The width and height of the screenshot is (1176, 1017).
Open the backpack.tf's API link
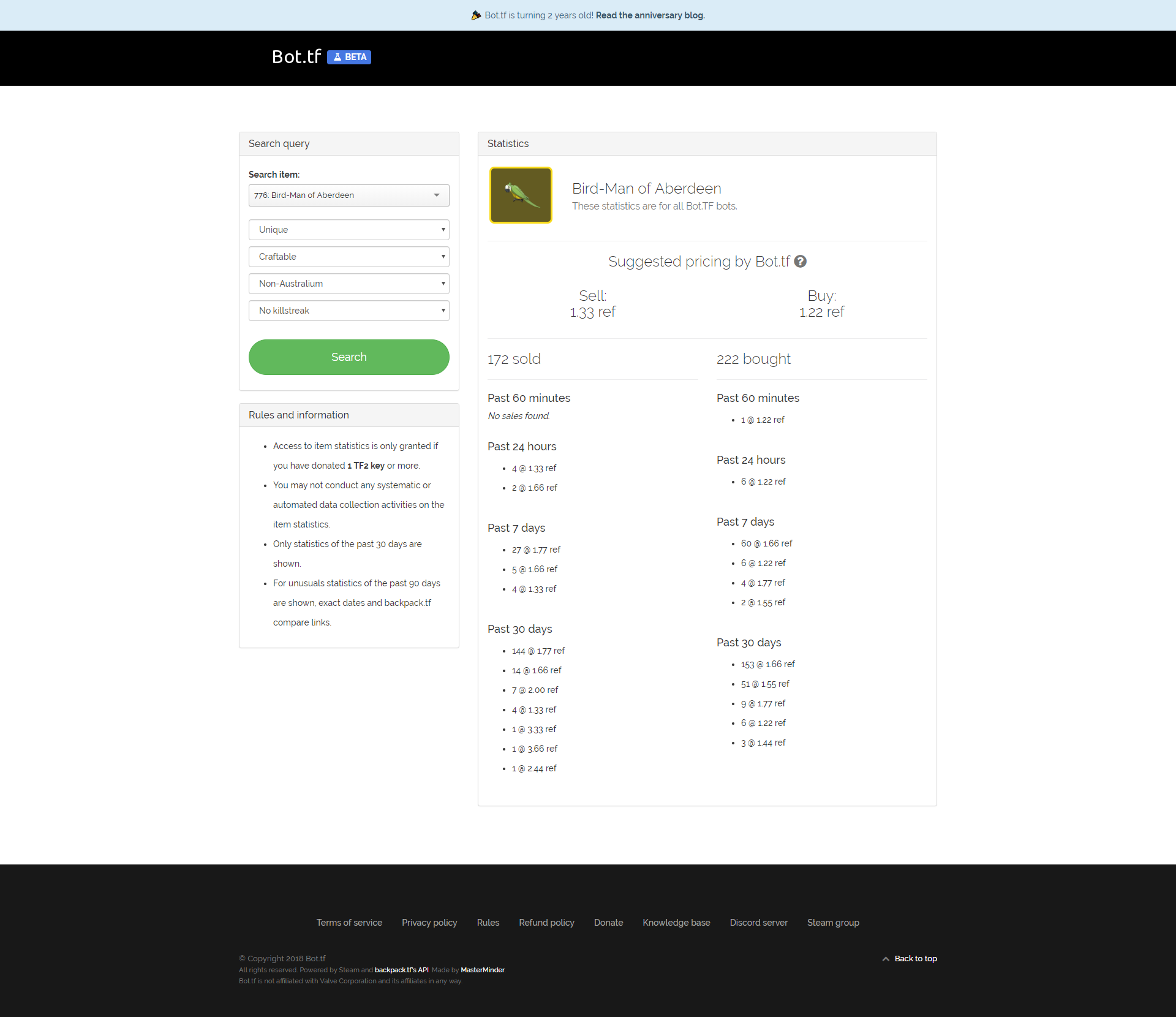click(401, 970)
